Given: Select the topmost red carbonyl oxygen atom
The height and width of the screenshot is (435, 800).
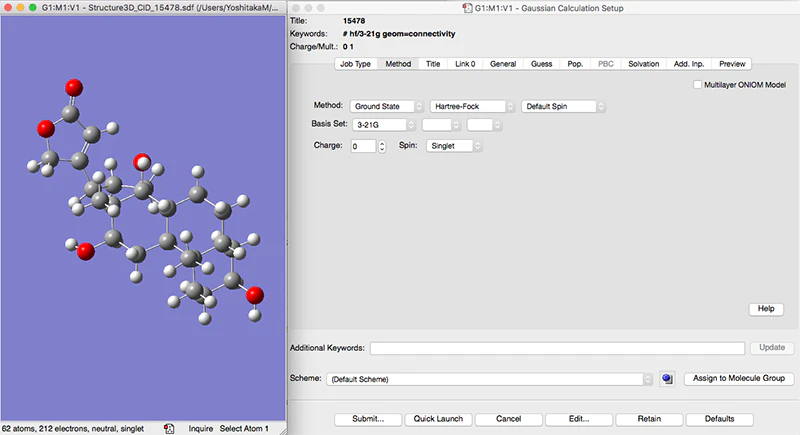Looking at the screenshot, I should pos(74,88).
